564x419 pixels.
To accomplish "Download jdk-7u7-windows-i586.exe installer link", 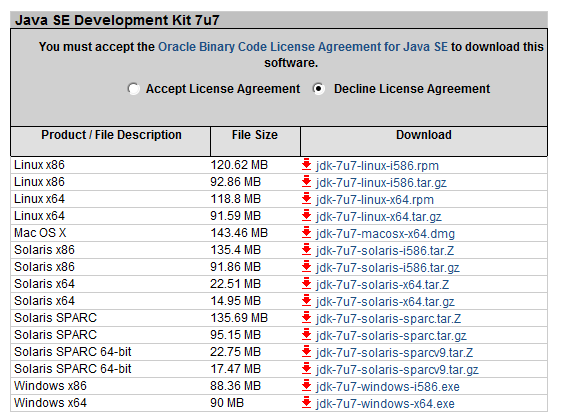I will tap(388, 387).
